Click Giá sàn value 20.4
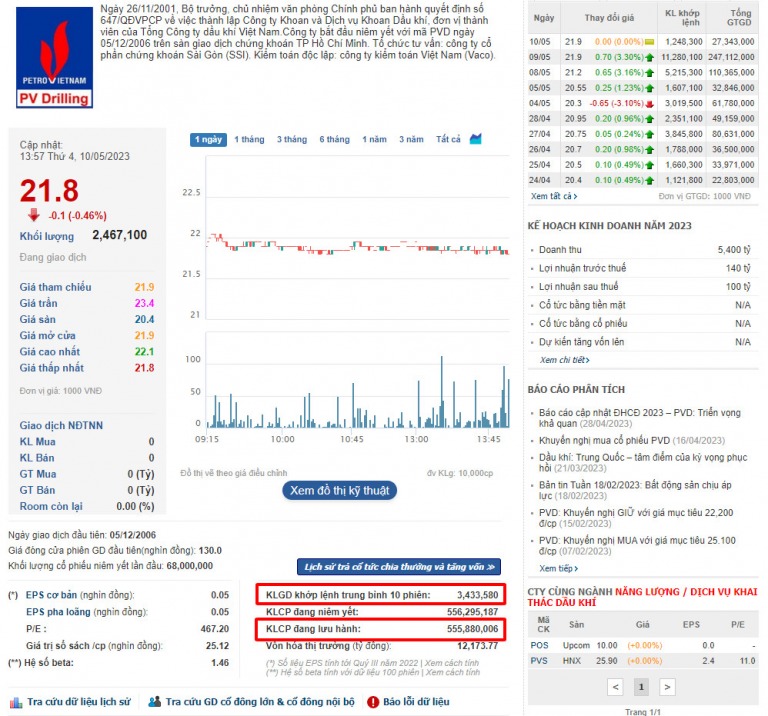 tap(144, 319)
